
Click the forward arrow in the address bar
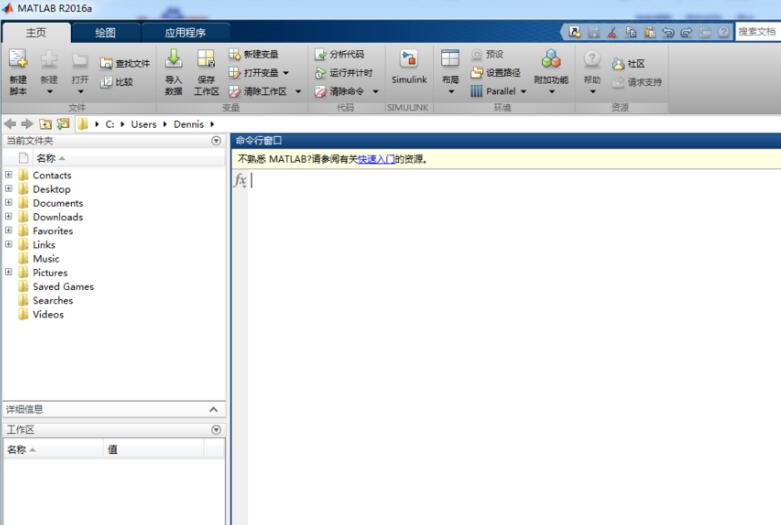pyautogui.click(x=27, y=124)
